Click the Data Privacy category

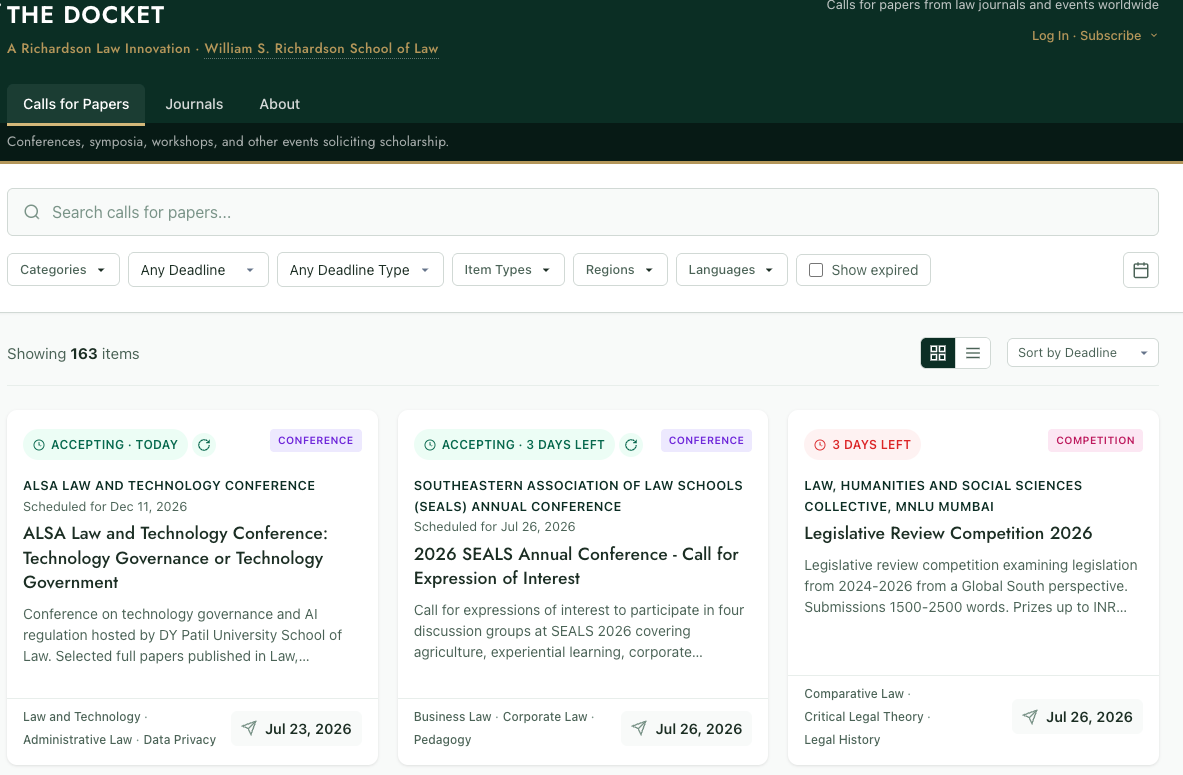[180, 740]
